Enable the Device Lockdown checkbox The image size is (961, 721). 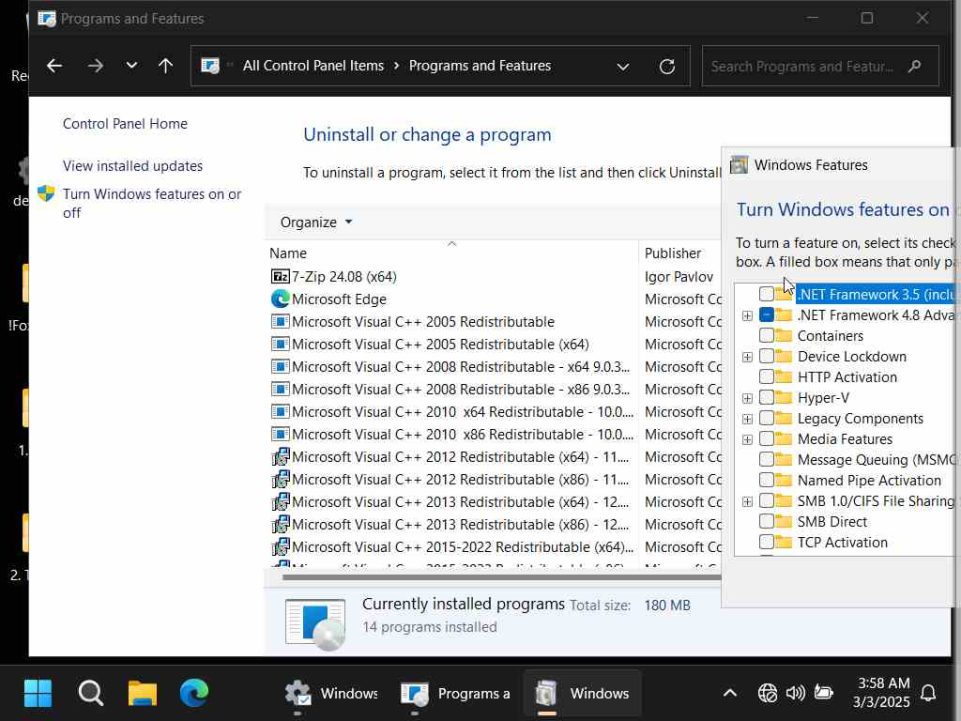tap(766, 356)
